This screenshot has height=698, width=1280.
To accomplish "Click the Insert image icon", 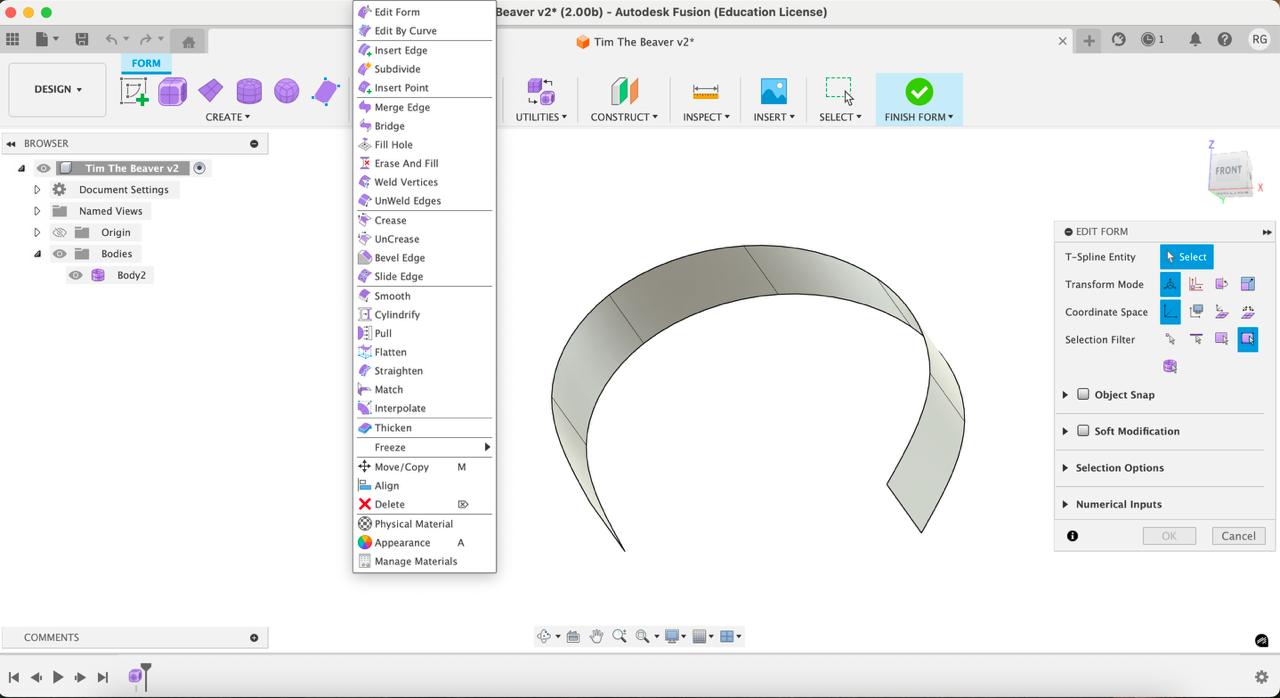I will click(x=773, y=92).
